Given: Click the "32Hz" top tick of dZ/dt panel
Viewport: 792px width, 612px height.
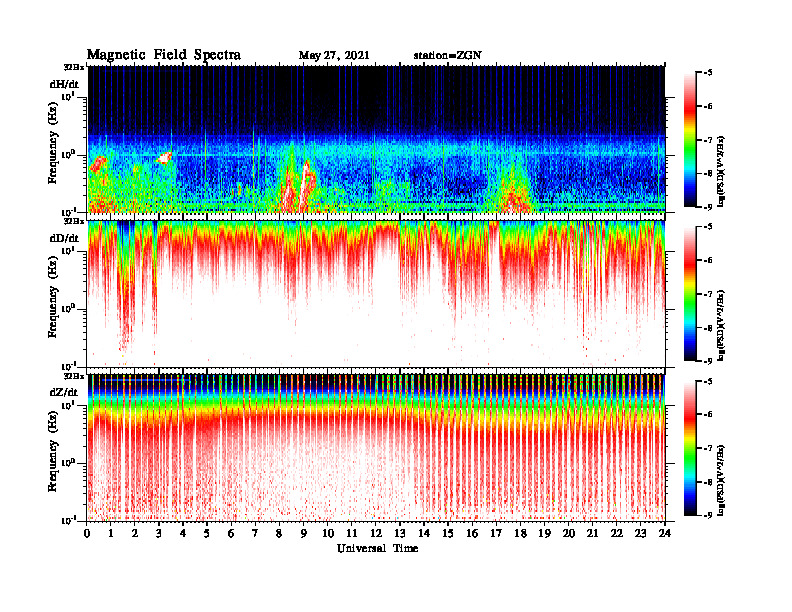Looking at the screenshot, I should pyautogui.click(x=74, y=376).
